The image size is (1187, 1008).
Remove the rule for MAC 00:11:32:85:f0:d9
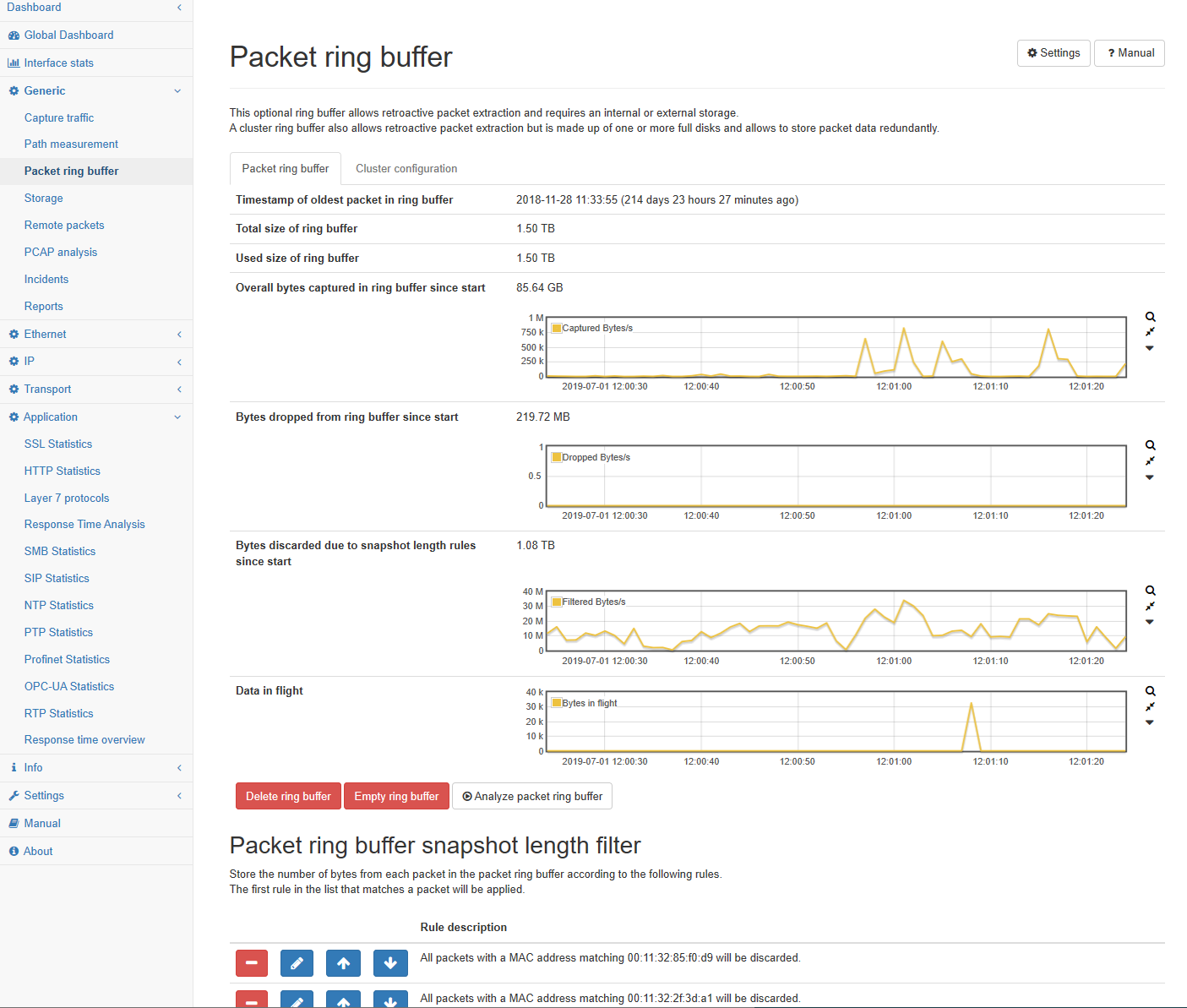252,962
